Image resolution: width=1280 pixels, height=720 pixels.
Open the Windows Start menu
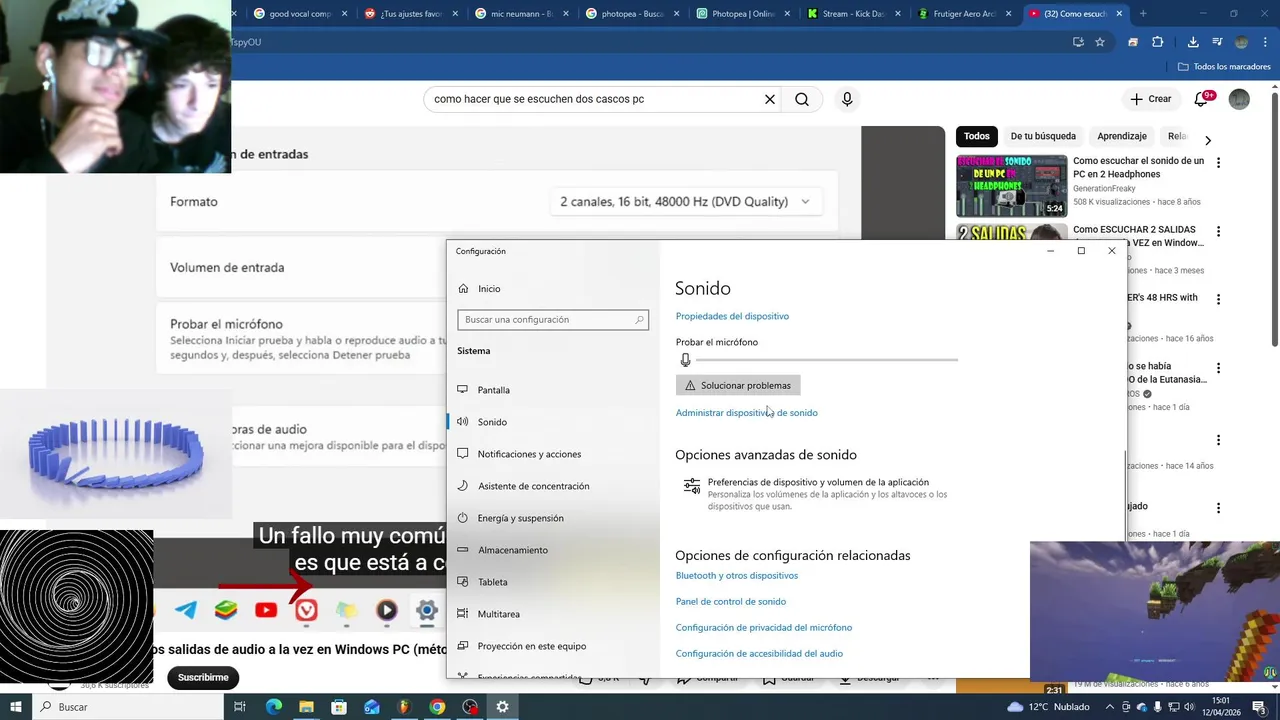pyautogui.click(x=16, y=707)
